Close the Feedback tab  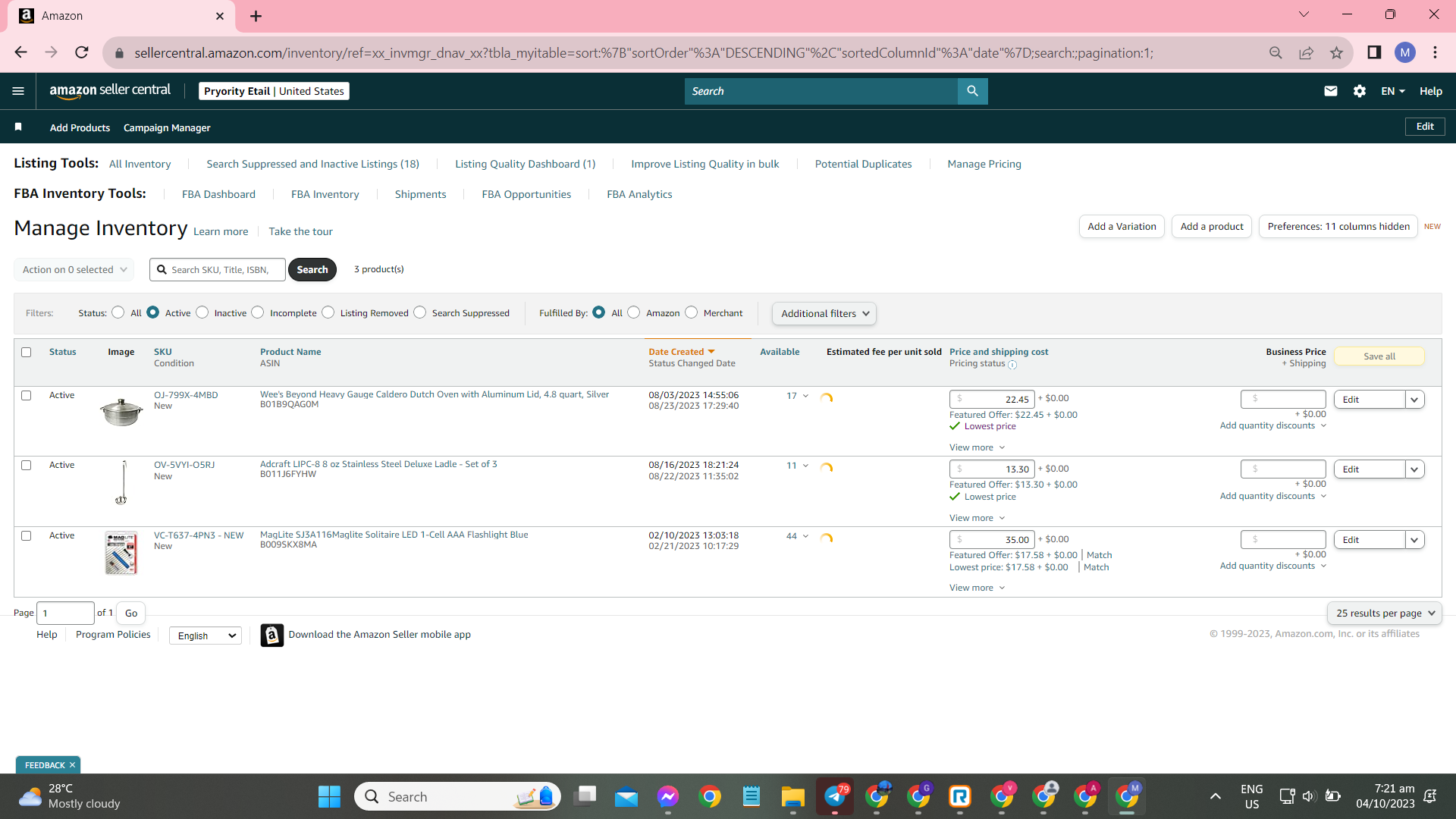(x=72, y=765)
